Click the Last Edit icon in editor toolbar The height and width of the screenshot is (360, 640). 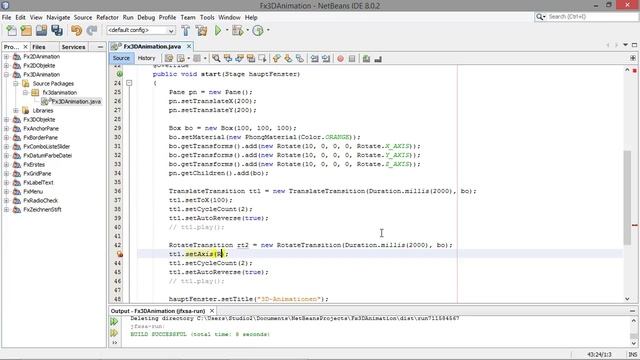pos(169,59)
